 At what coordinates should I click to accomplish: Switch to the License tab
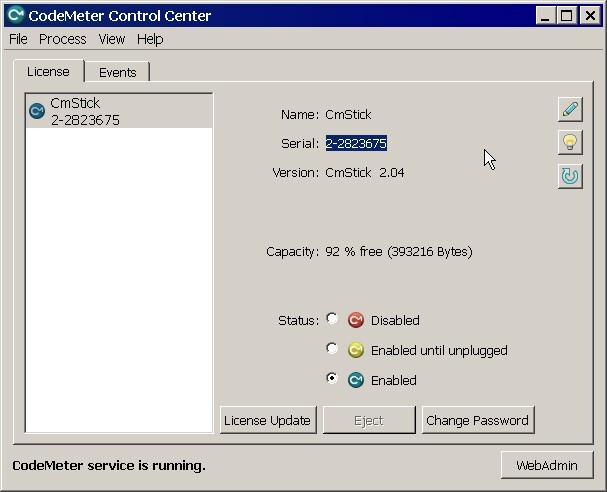click(48, 72)
